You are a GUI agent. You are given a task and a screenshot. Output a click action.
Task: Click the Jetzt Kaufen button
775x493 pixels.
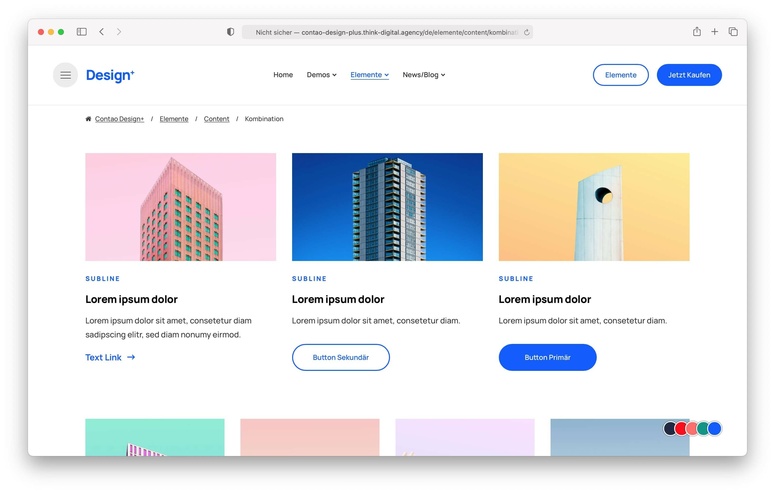689,75
